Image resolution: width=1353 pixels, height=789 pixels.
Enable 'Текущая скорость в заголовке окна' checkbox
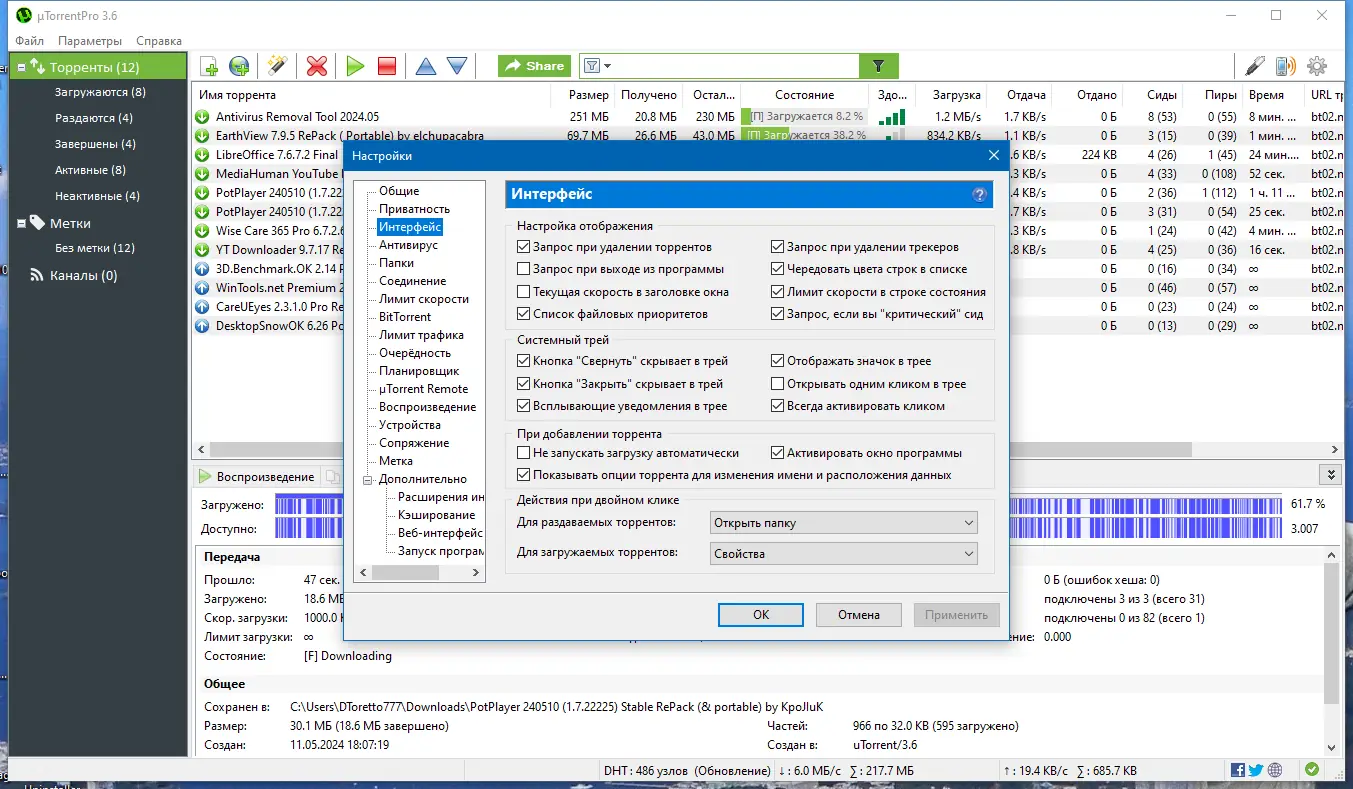point(524,292)
